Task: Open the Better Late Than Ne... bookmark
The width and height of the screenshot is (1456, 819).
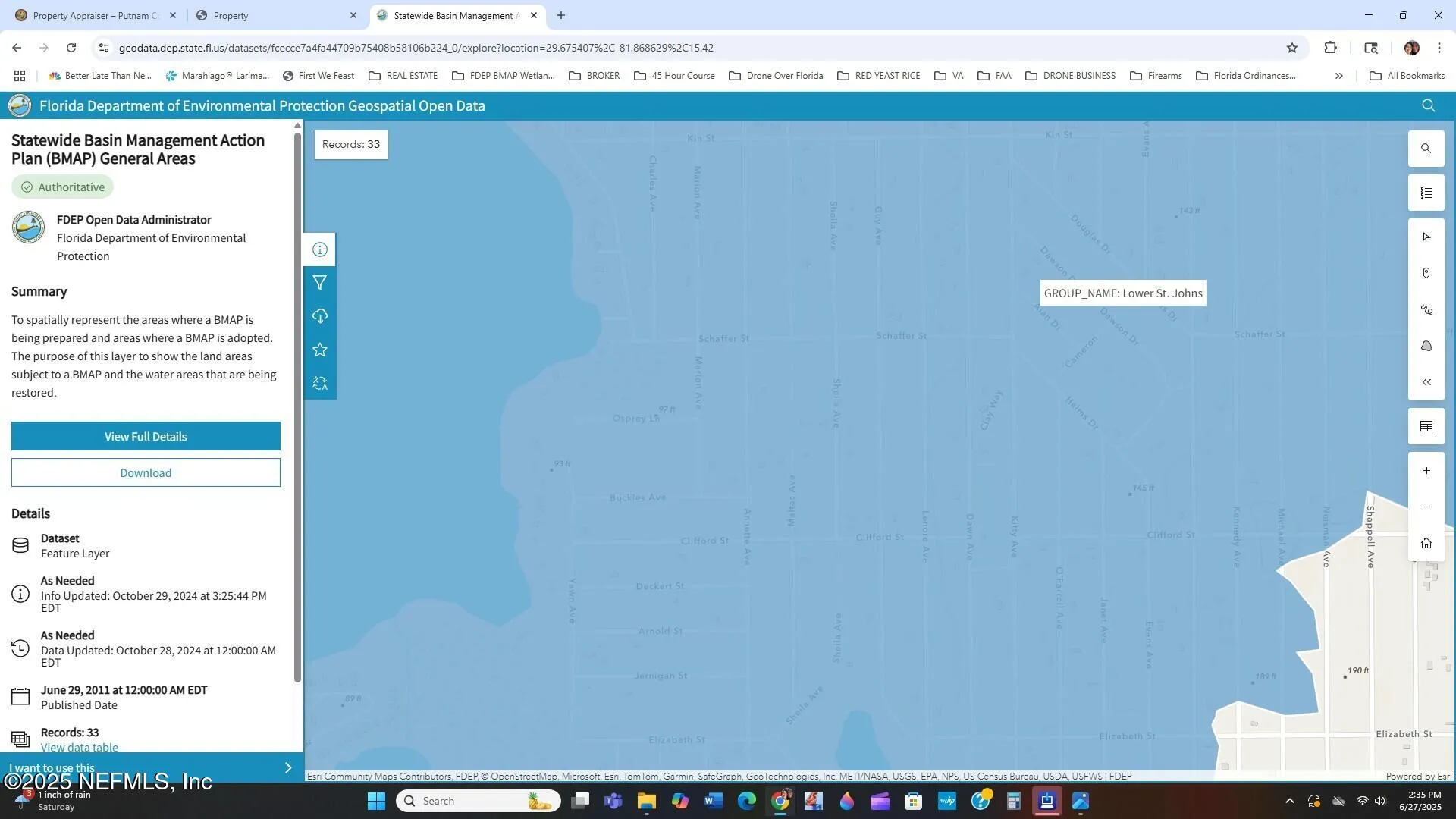Action: point(99,76)
